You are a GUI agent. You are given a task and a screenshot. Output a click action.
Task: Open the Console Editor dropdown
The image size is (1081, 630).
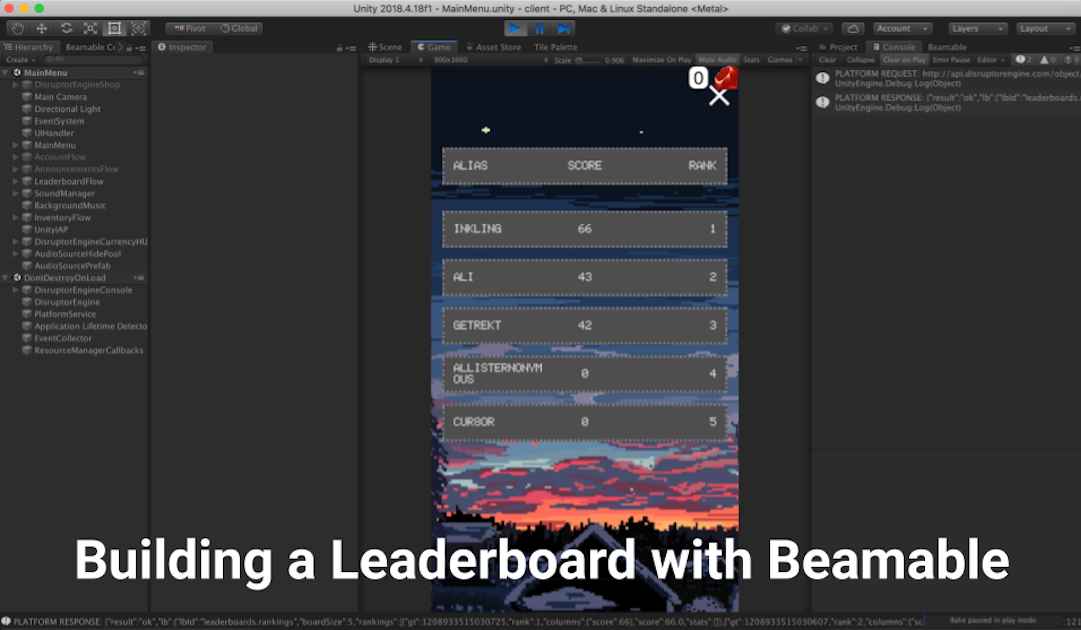tap(989, 60)
